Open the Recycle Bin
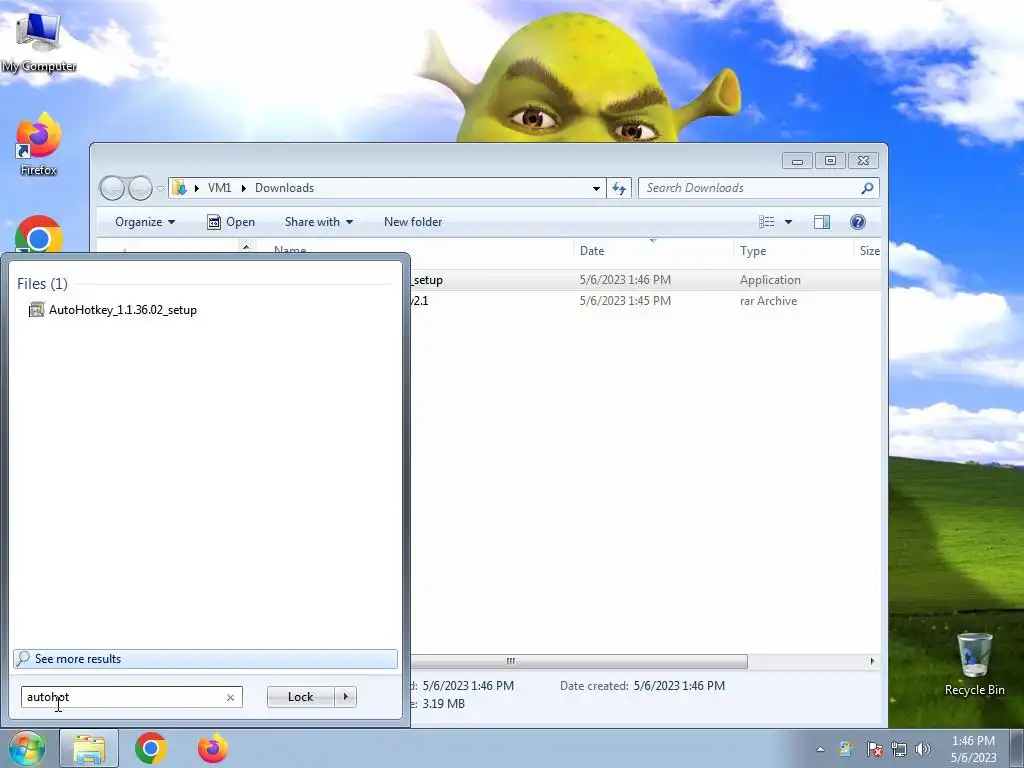This screenshot has width=1024, height=768. click(974, 664)
